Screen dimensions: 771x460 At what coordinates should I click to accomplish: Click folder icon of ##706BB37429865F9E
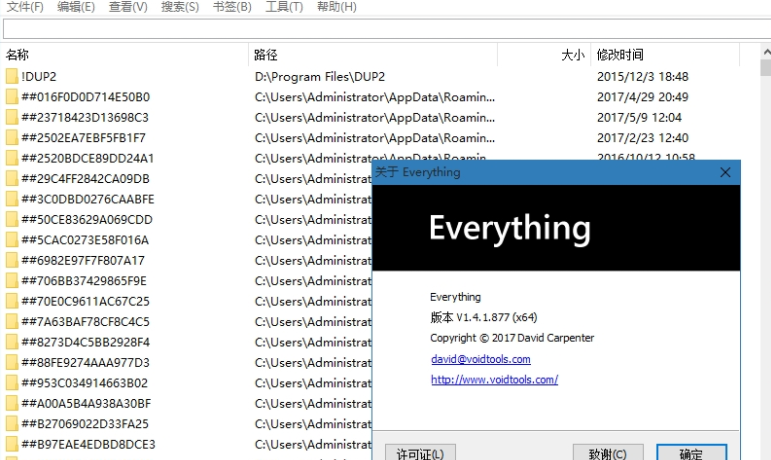pyautogui.click(x=12, y=281)
